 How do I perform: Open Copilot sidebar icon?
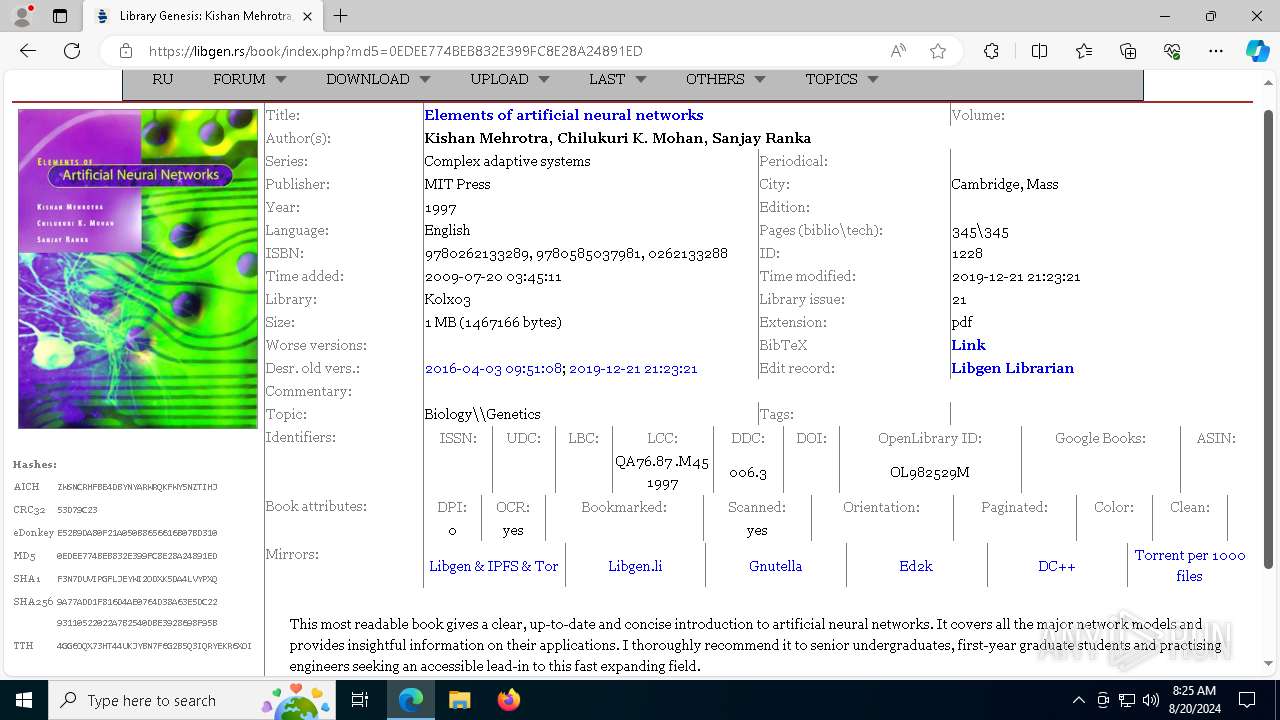point(1257,51)
